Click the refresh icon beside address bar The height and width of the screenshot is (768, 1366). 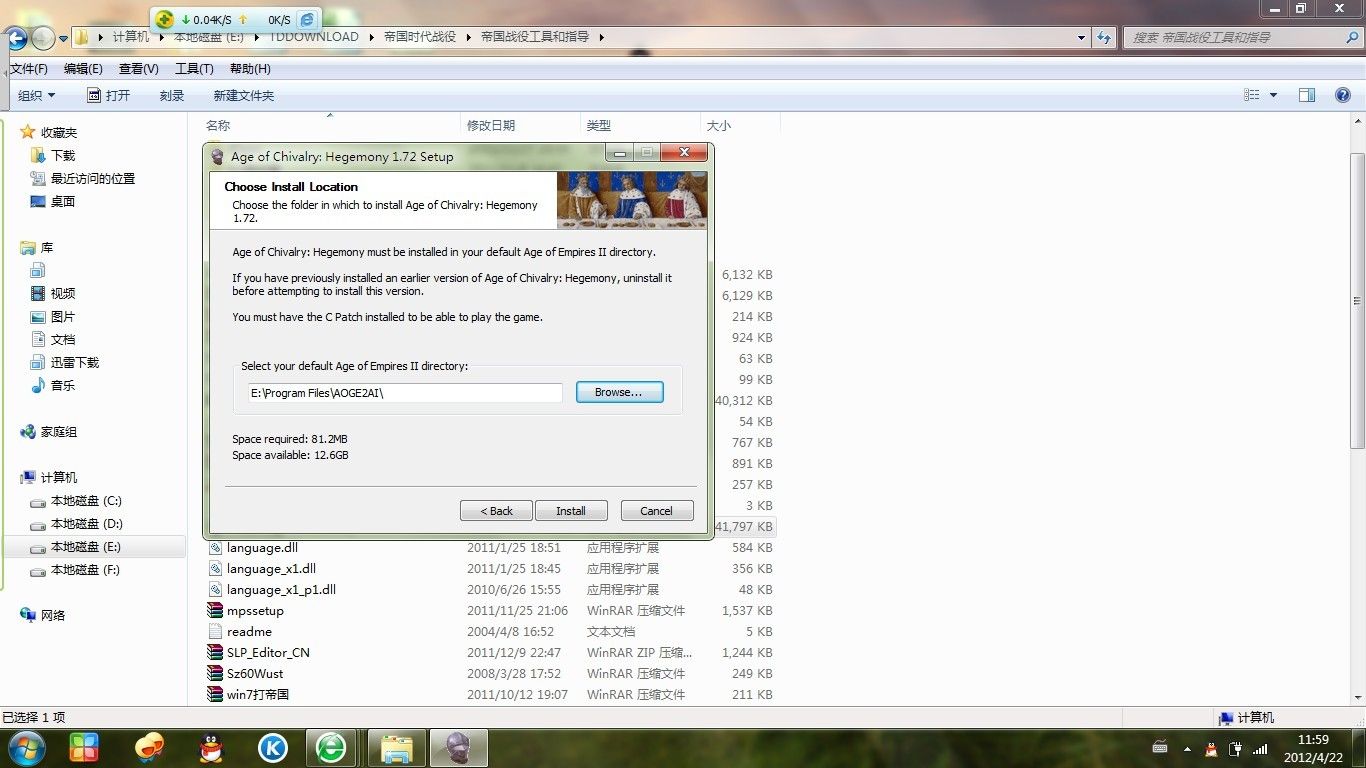pos(1104,38)
